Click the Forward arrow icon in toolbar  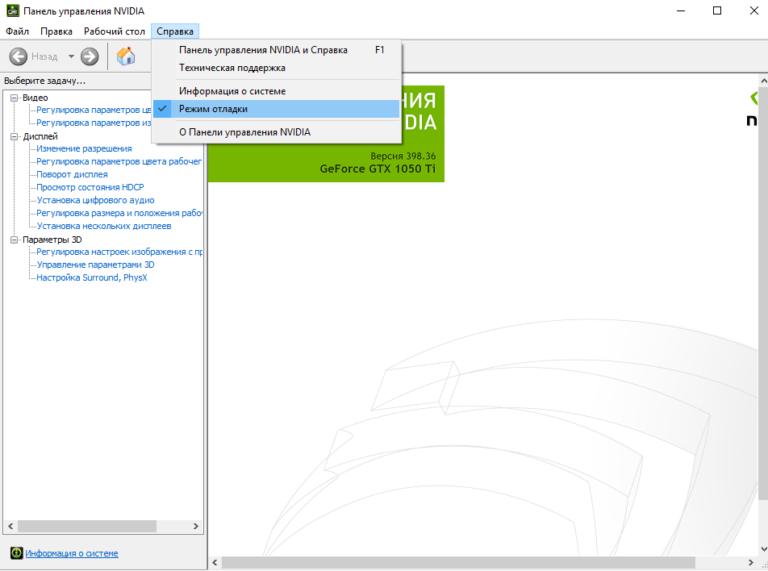point(90,57)
